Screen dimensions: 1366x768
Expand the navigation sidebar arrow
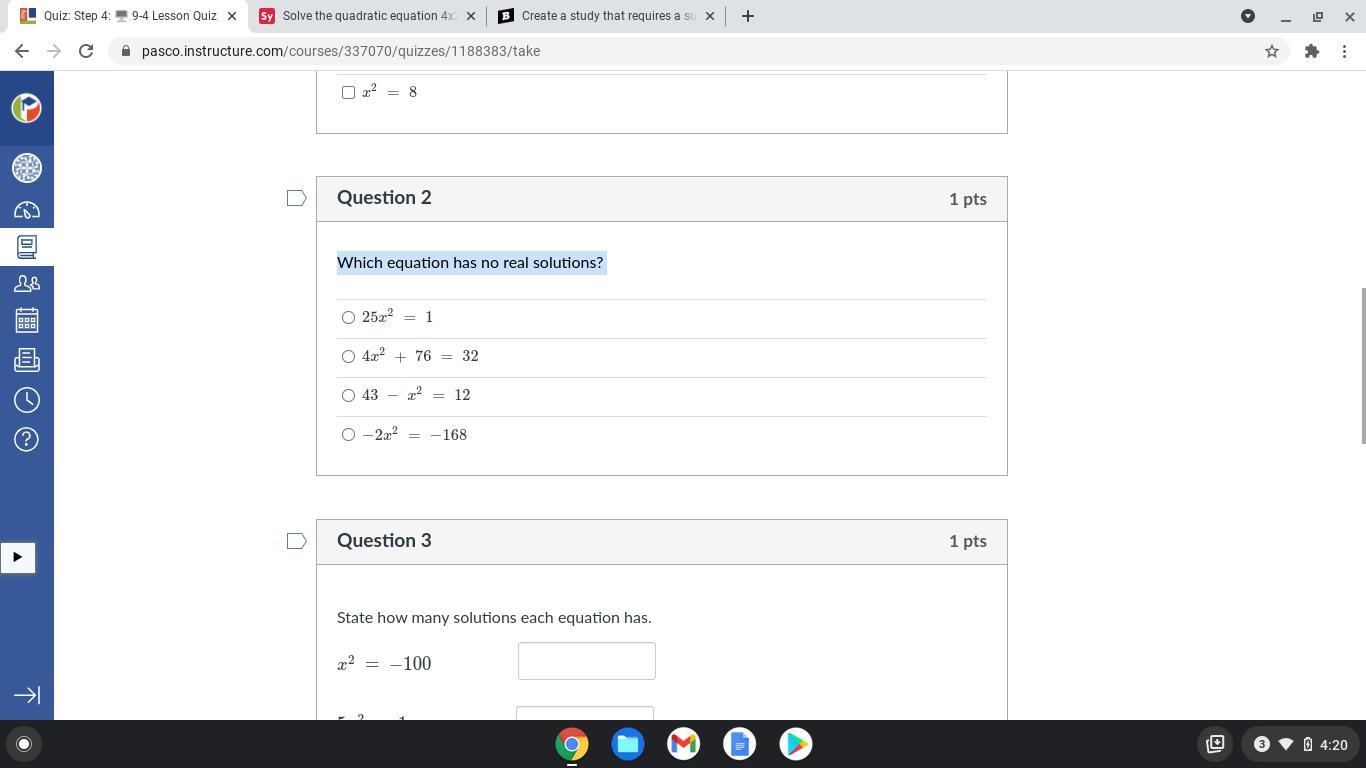(x=27, y=695)
